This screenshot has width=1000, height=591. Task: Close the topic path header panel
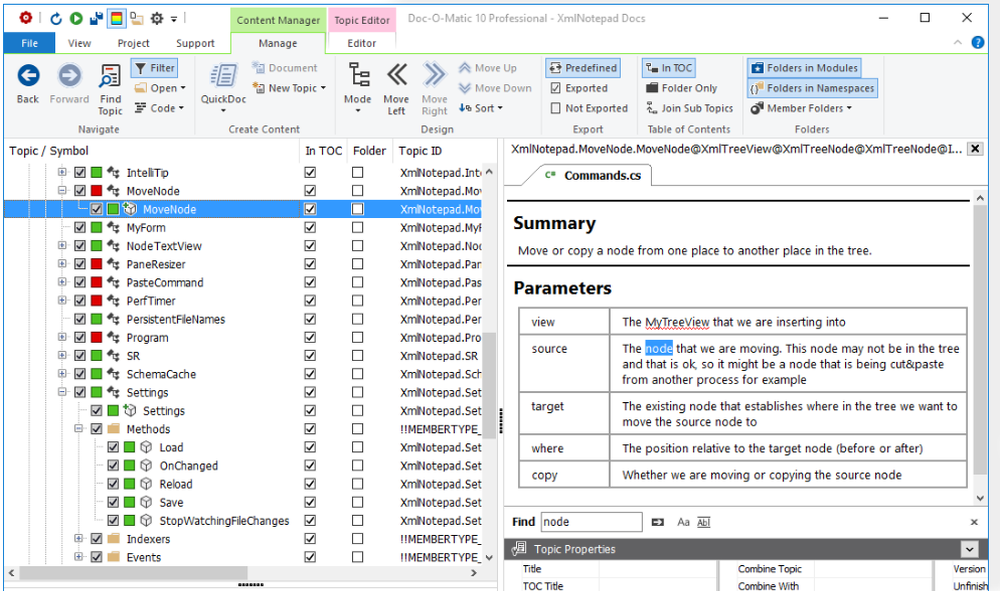[975, 149]
